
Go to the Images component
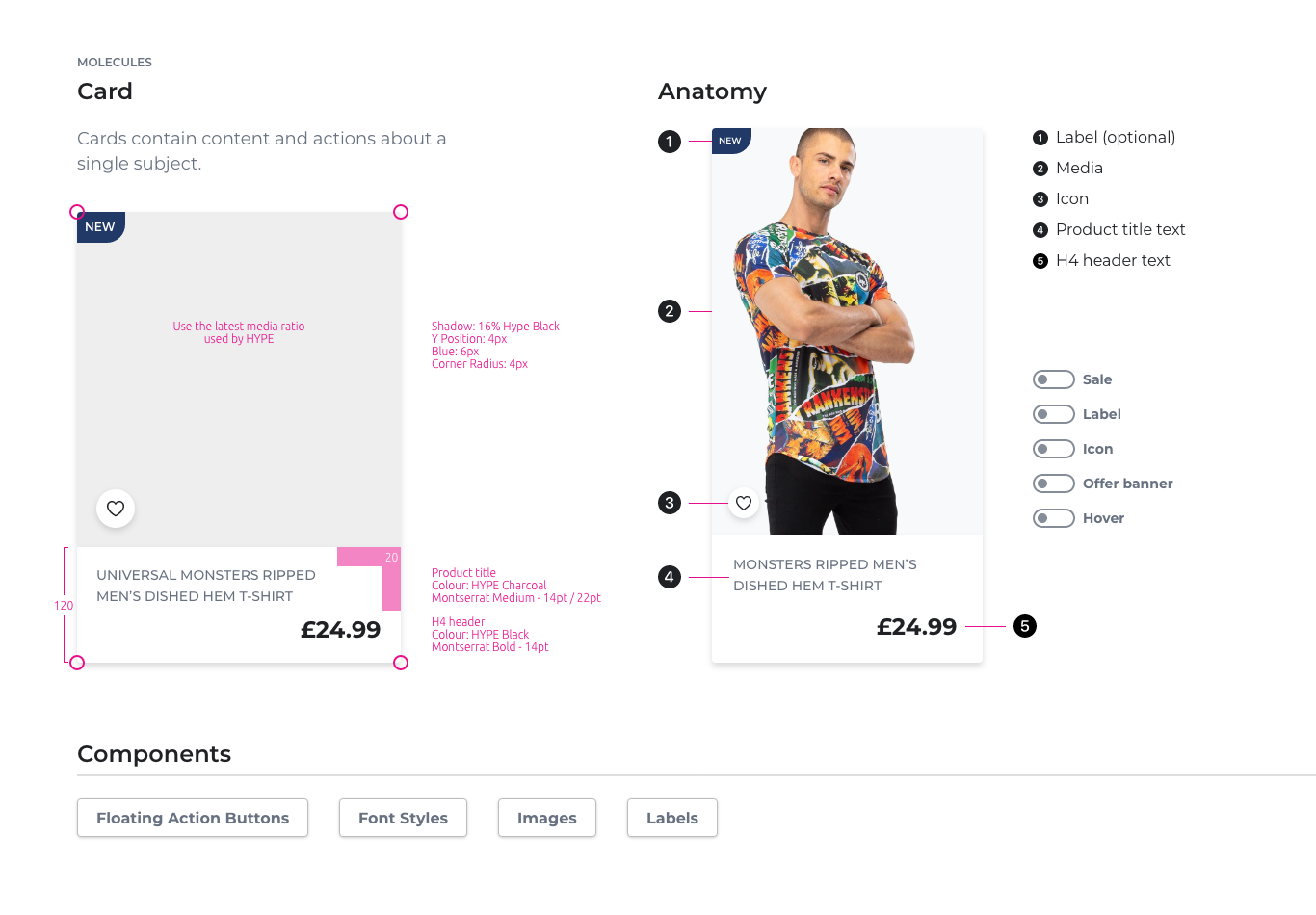click(x=547, y=818)
